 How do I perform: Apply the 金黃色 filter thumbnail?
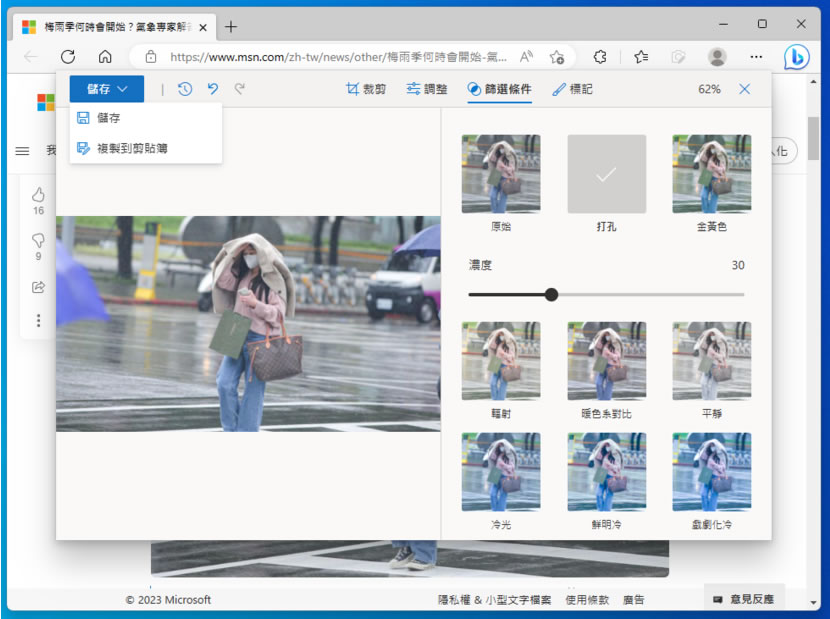(711, 174)
